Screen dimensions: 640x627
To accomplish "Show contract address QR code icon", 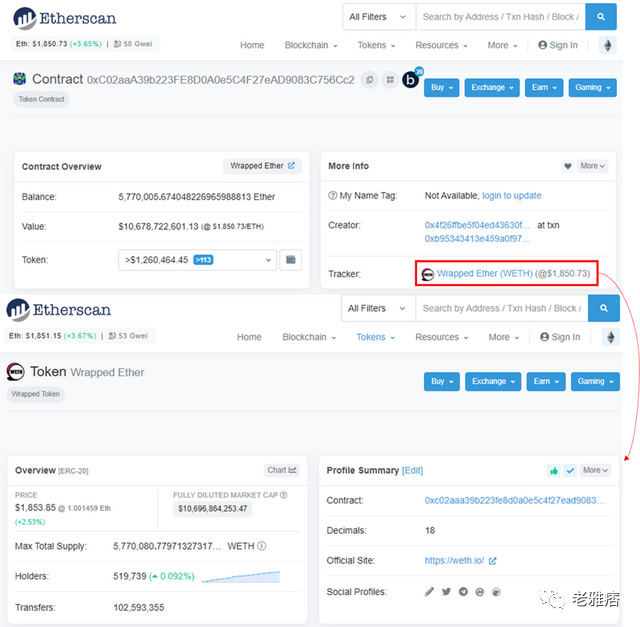I will [x=390, y=80].
